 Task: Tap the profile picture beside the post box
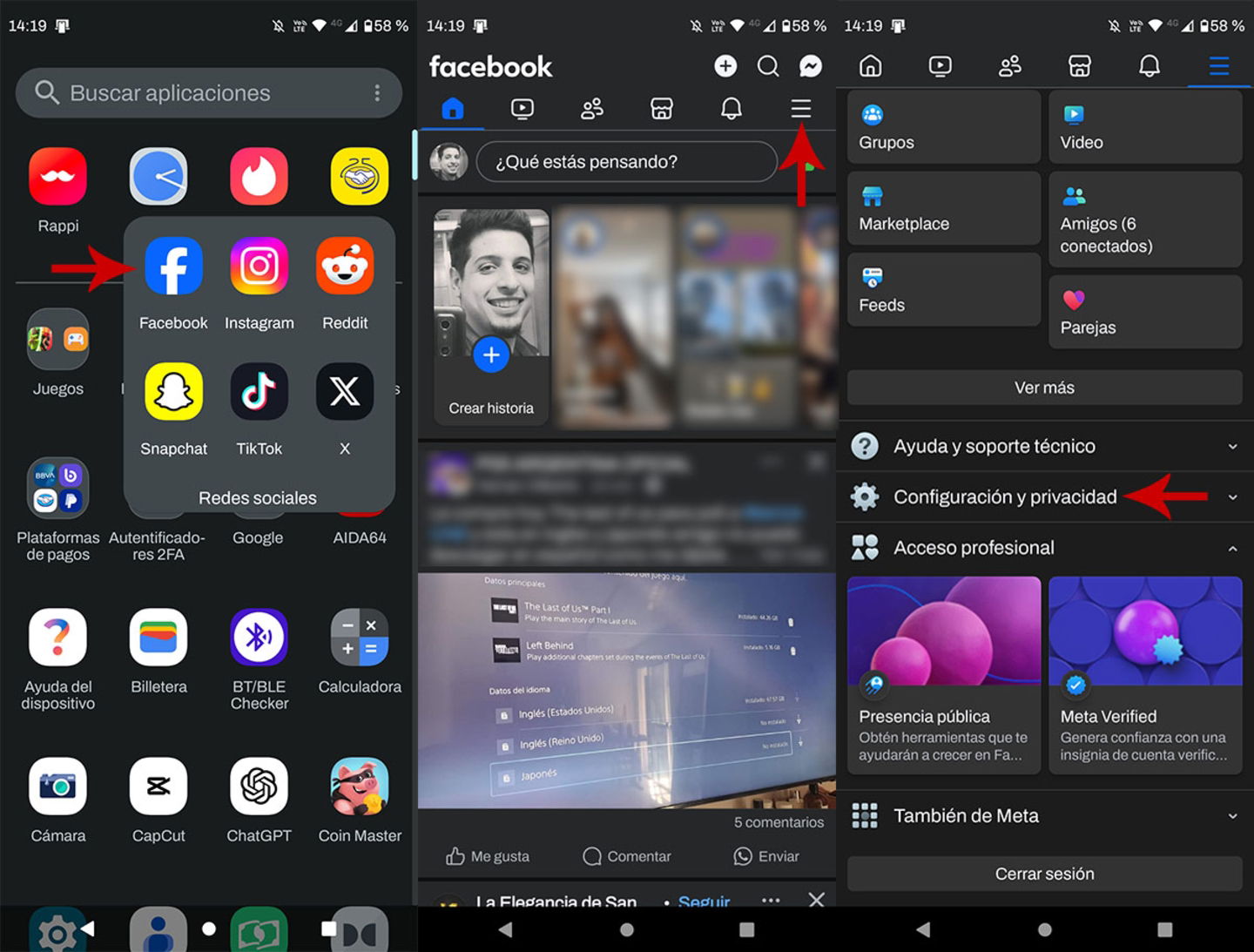coord(448,162)
